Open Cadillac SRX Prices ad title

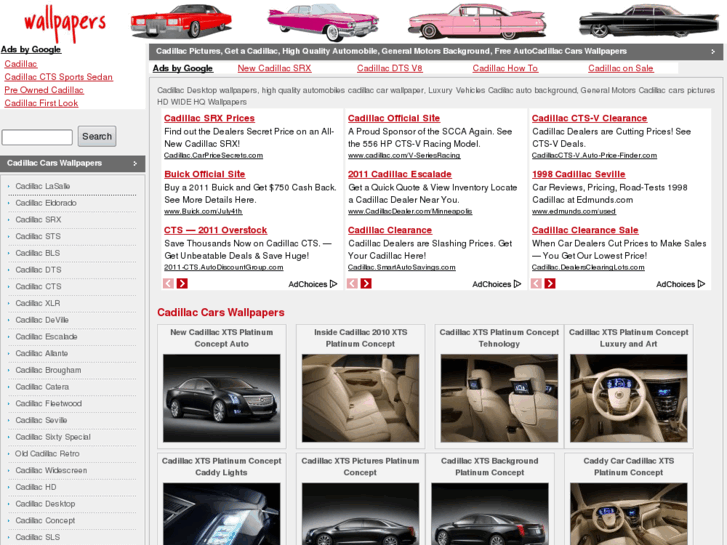[x=209, y=118]
